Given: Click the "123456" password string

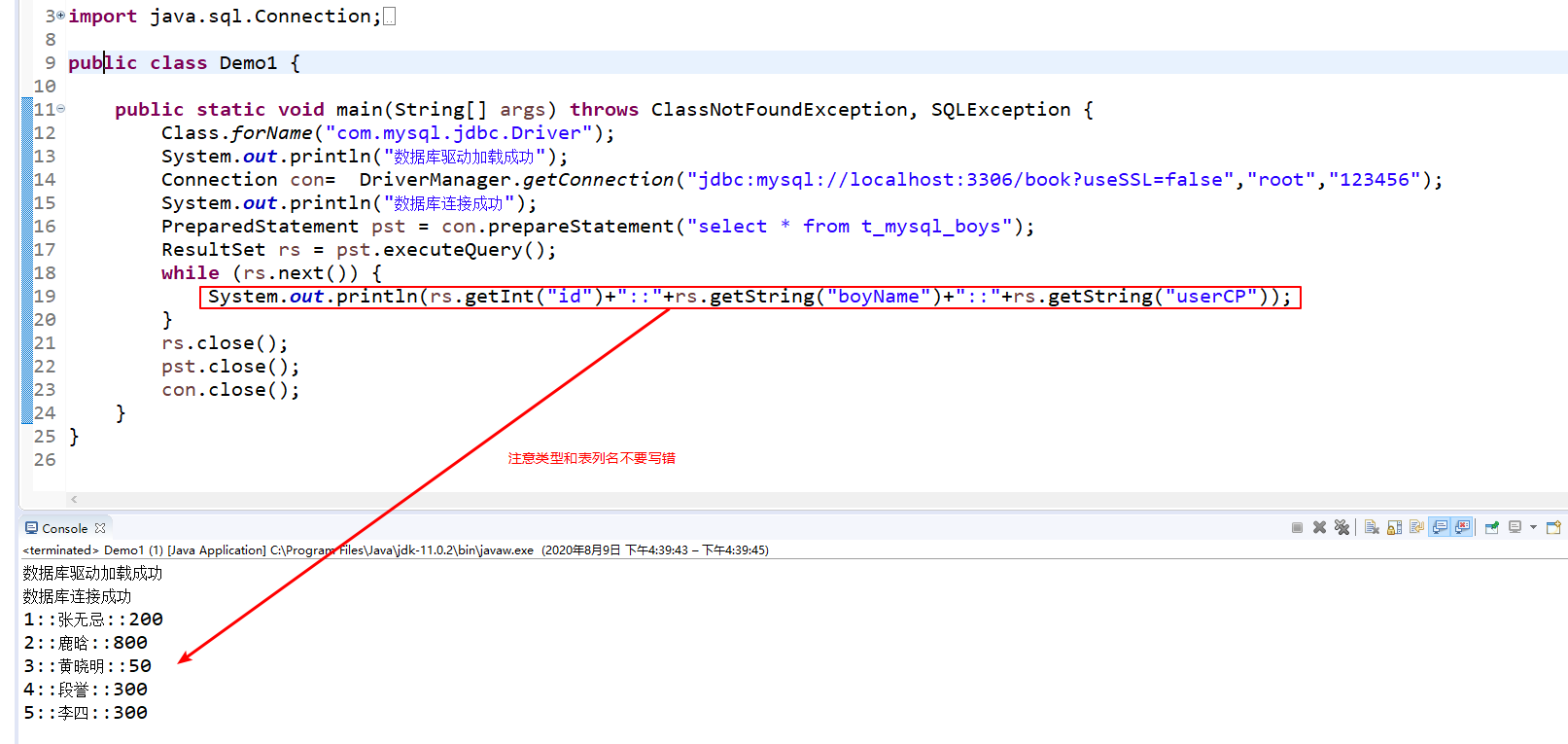Looking at the screenshot, I should coord(1375,179).
